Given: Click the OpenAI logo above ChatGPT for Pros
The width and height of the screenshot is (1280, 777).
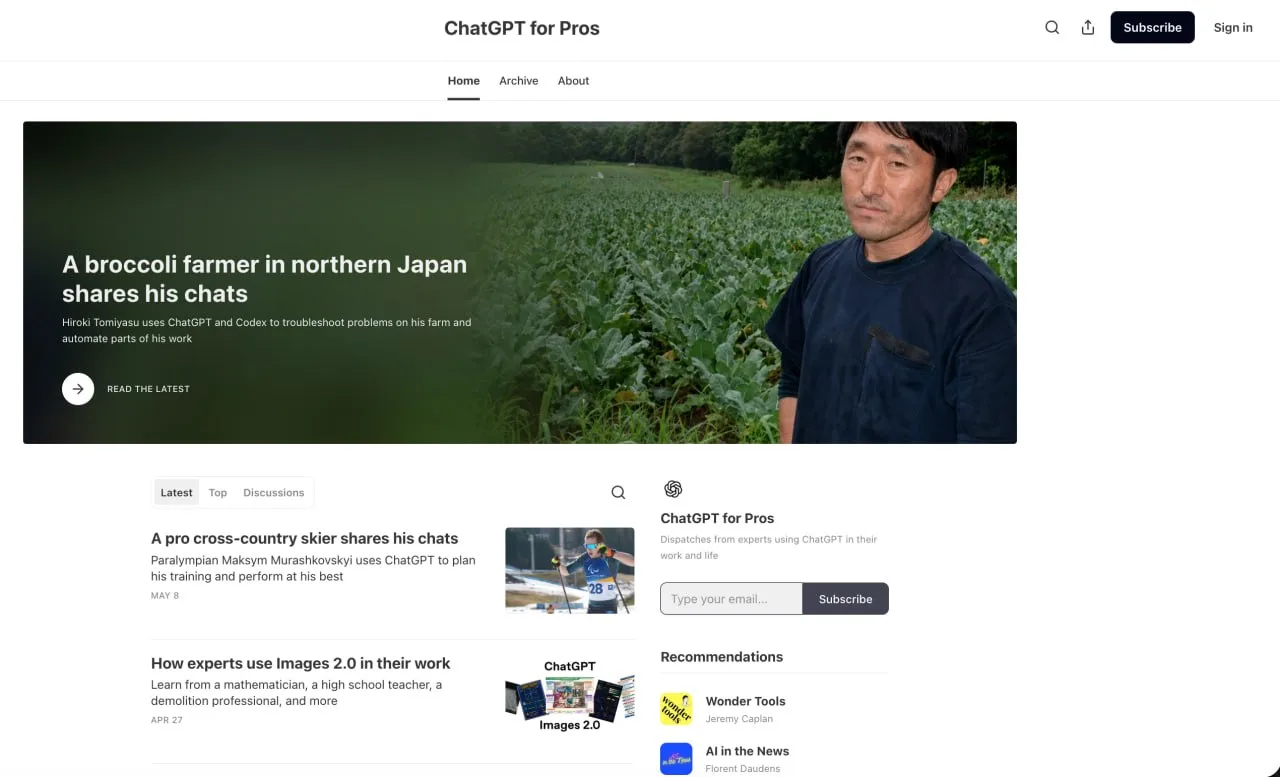Looking at the screenshot, I should pos(673,489).
